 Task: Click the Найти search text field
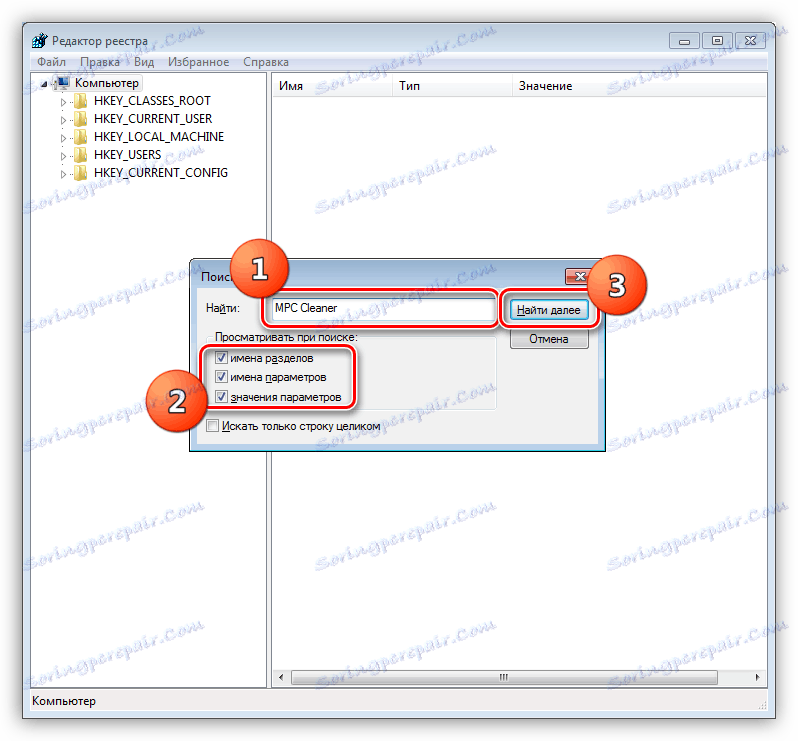tap(383, 308)
